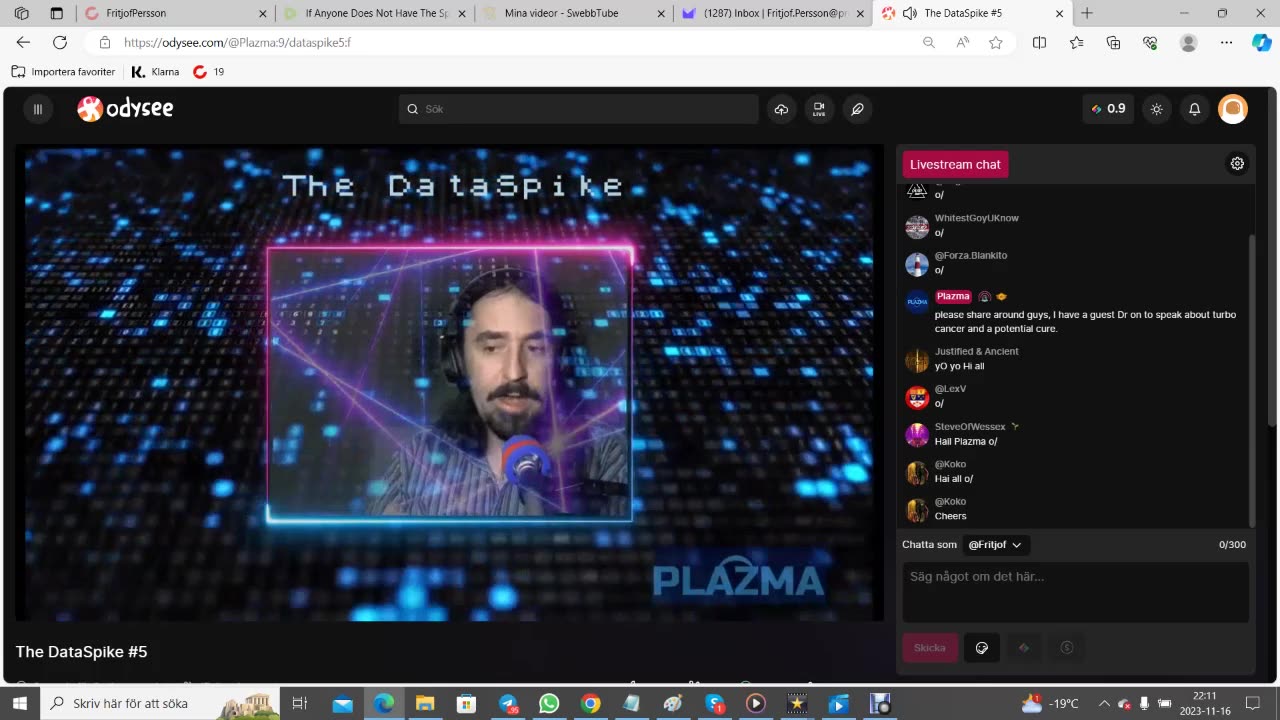The width and height of the screenshot is (1280, 720).
Task: Click the zoom out magnifier icon
Action: [x=929, y=42]
